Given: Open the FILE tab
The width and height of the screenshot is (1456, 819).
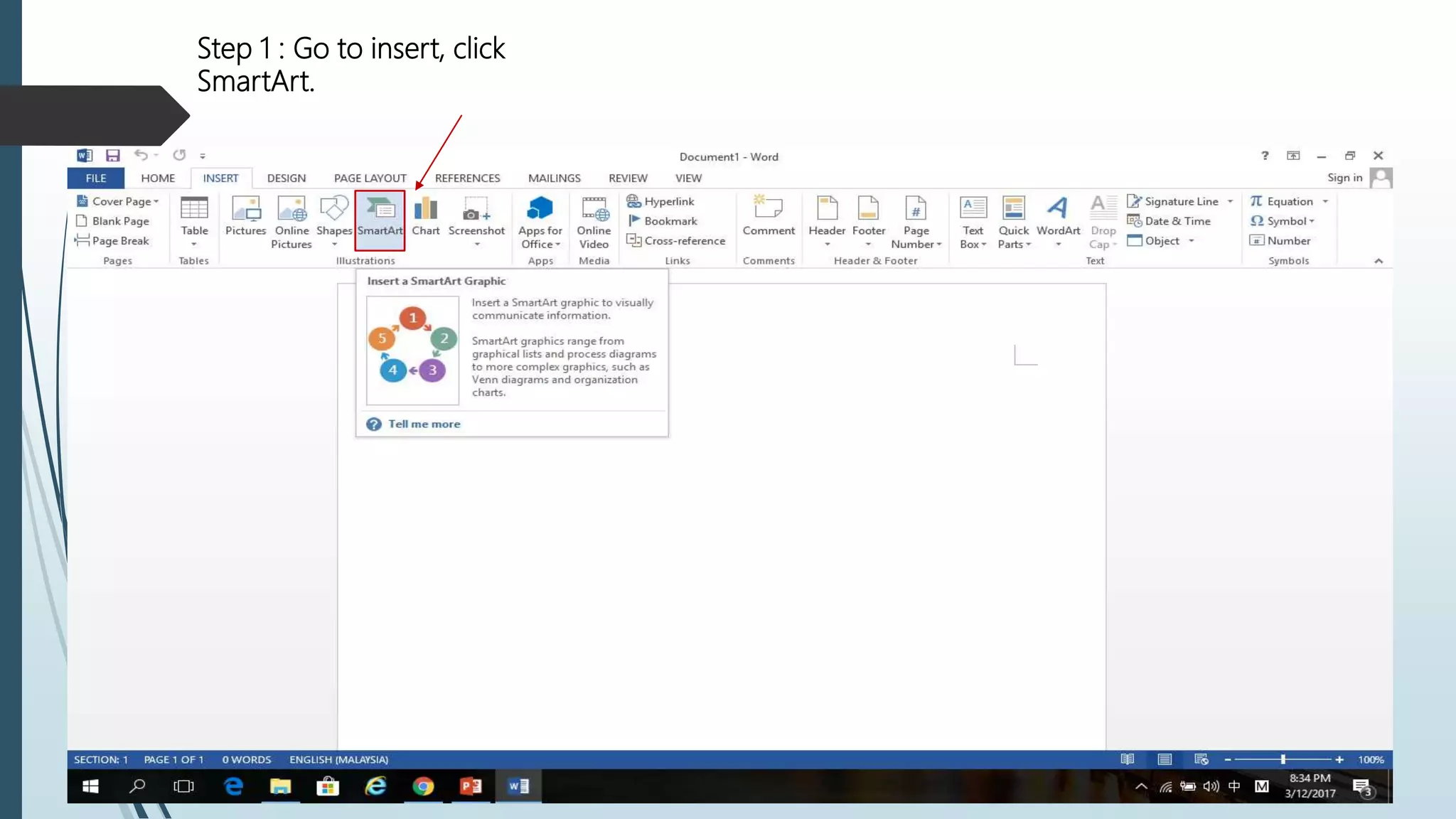Looking at the screenshot, I should pyautogui.click(x=96, y=178).
